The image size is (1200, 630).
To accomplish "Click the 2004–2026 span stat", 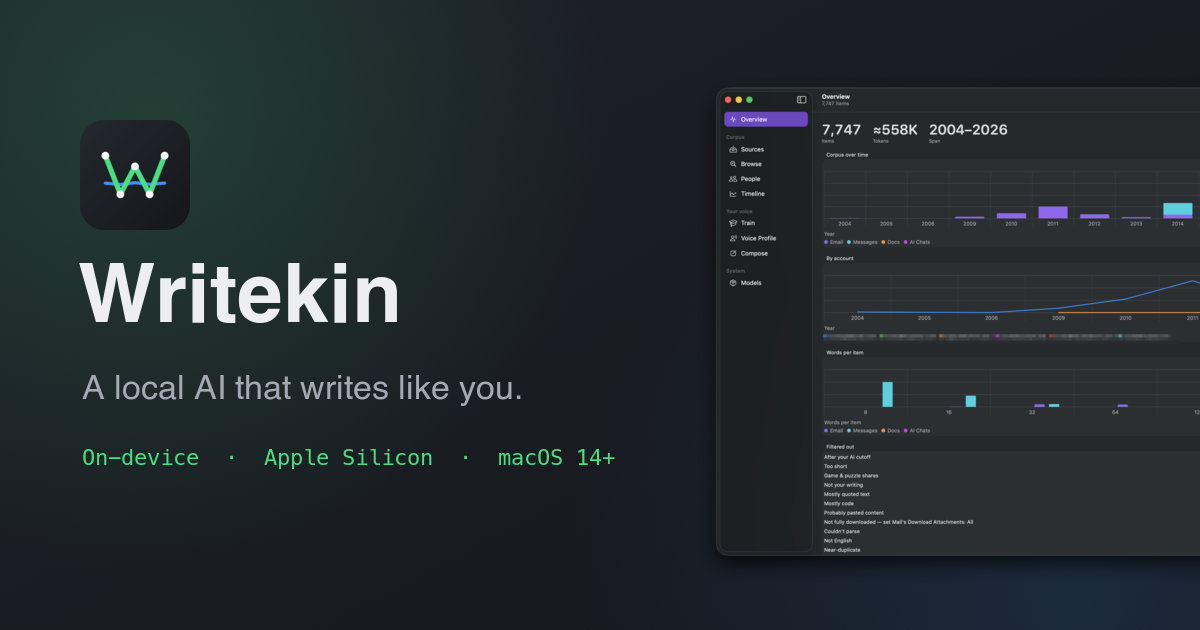I will point(968,132).
